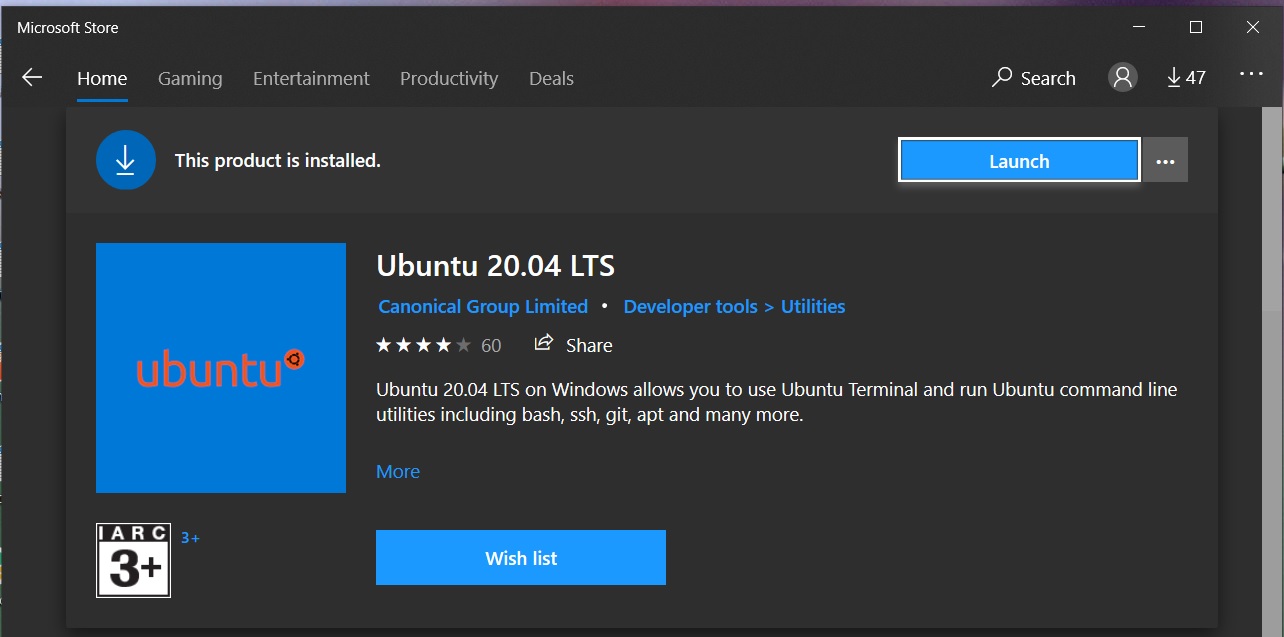Viewport: 1284px width, 637px height.
Task: Open the Deals tab
Action: [551, 78]
